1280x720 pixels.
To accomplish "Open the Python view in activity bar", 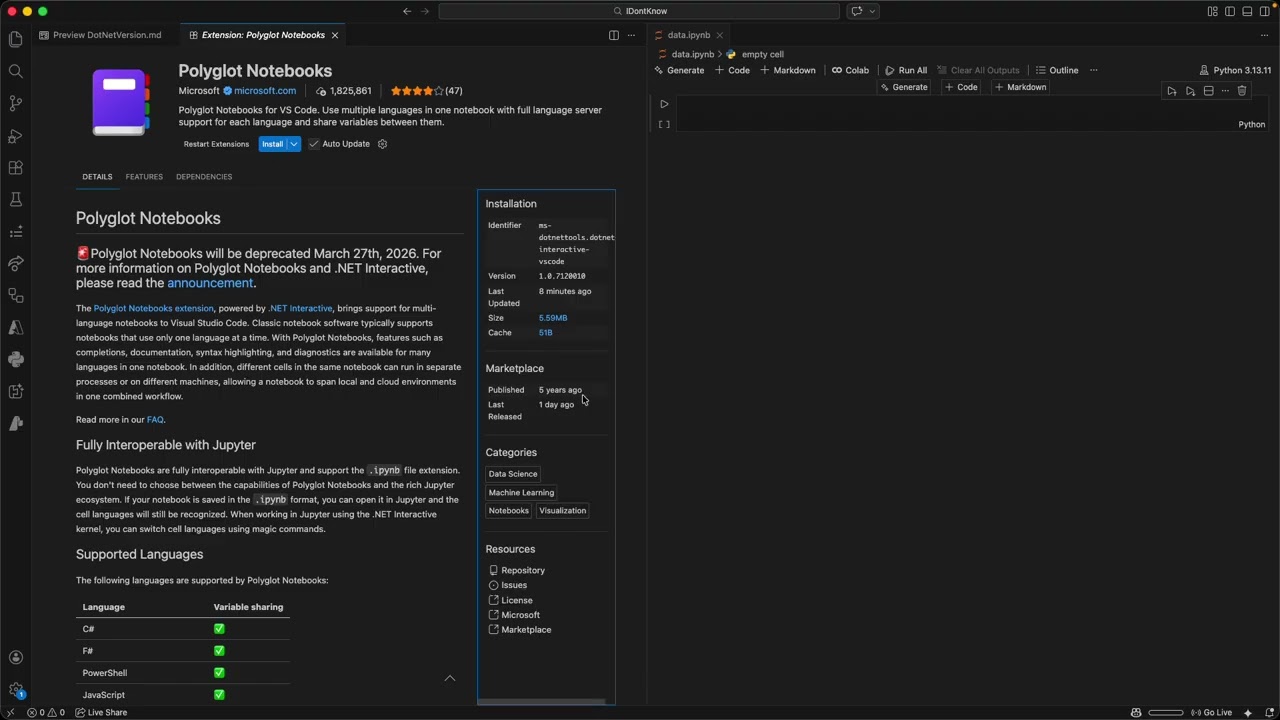I will click(16, 359).
